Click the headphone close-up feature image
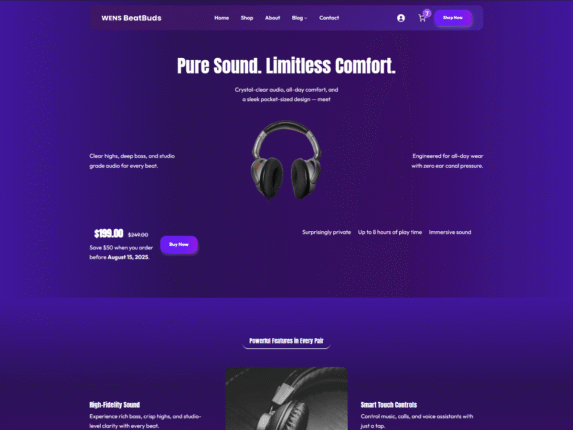 (x=286, y=399)
